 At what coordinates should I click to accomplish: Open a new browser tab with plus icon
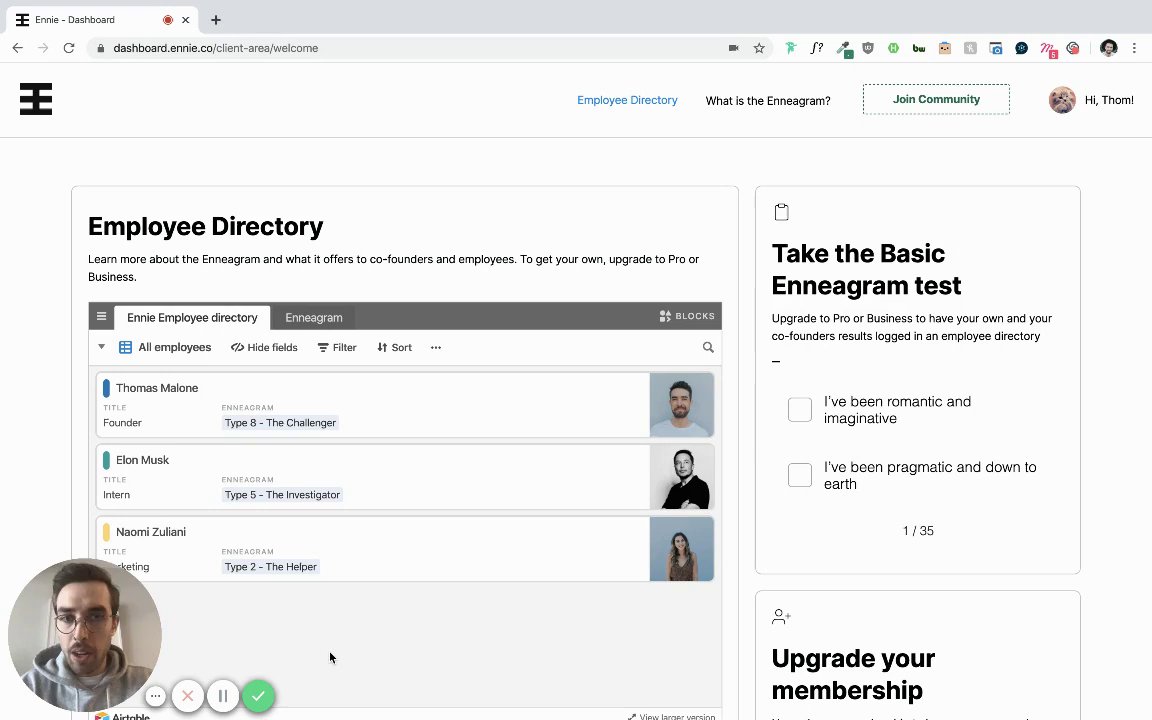[x=216, y=20]
